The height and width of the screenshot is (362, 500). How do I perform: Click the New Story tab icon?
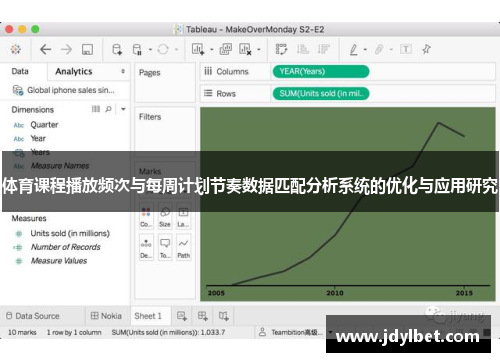(223, 316)
